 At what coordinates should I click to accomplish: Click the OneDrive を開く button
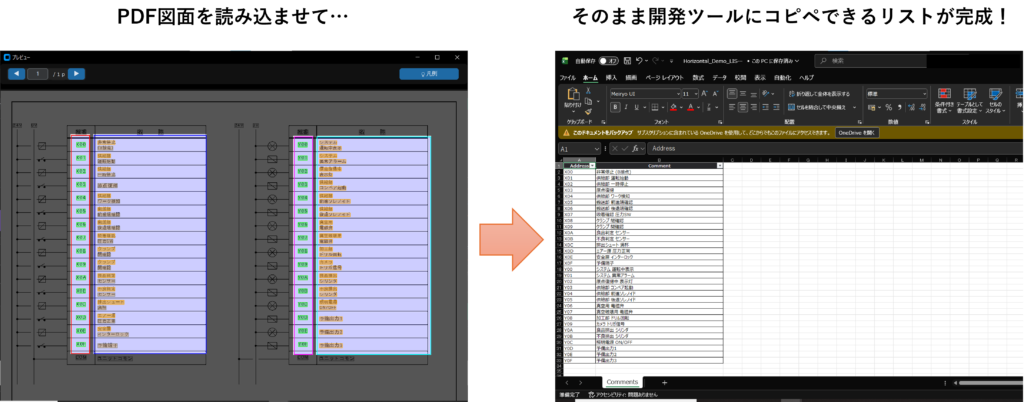tap(857, 131)
